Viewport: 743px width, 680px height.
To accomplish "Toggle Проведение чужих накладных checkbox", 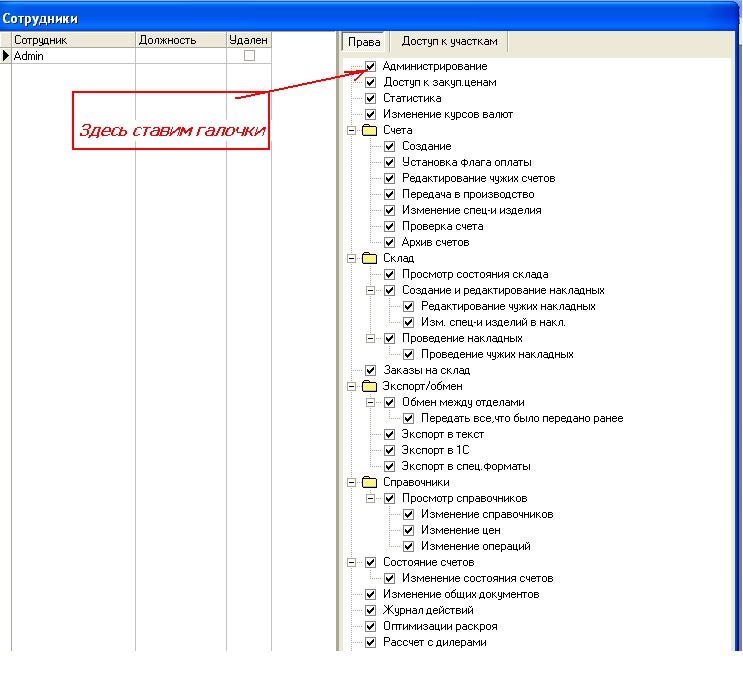I will coord(408,354).
